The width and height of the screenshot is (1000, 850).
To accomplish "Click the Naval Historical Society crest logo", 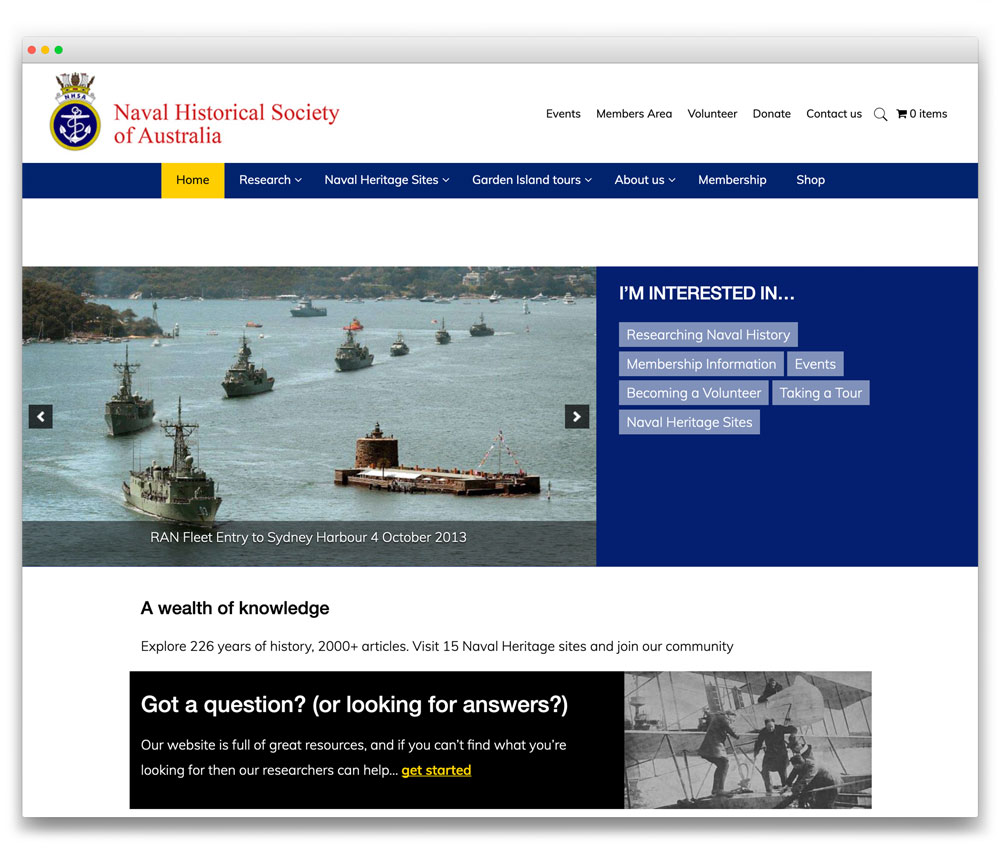I will (x=75, y=112).
